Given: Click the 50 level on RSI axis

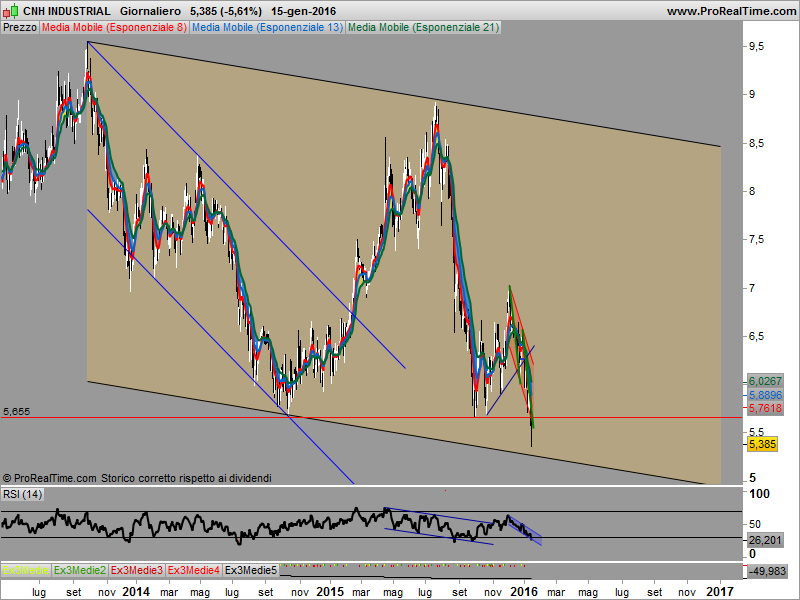Looking at the screenshot, I should click(755, 524).
